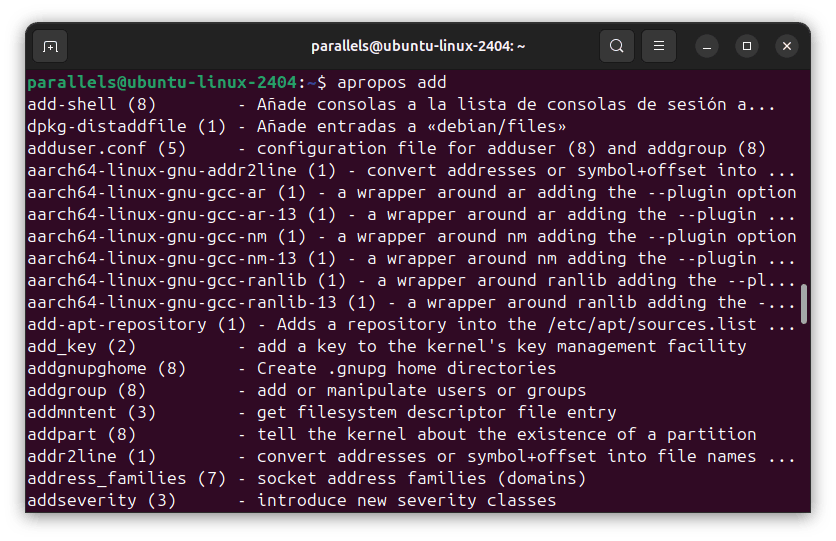Select aarch64-linux-gnu-gcc-ranlib-13 (1) line
Viewport: 836px width, 541px height.
pyautogui.click(x=411, y=302)
